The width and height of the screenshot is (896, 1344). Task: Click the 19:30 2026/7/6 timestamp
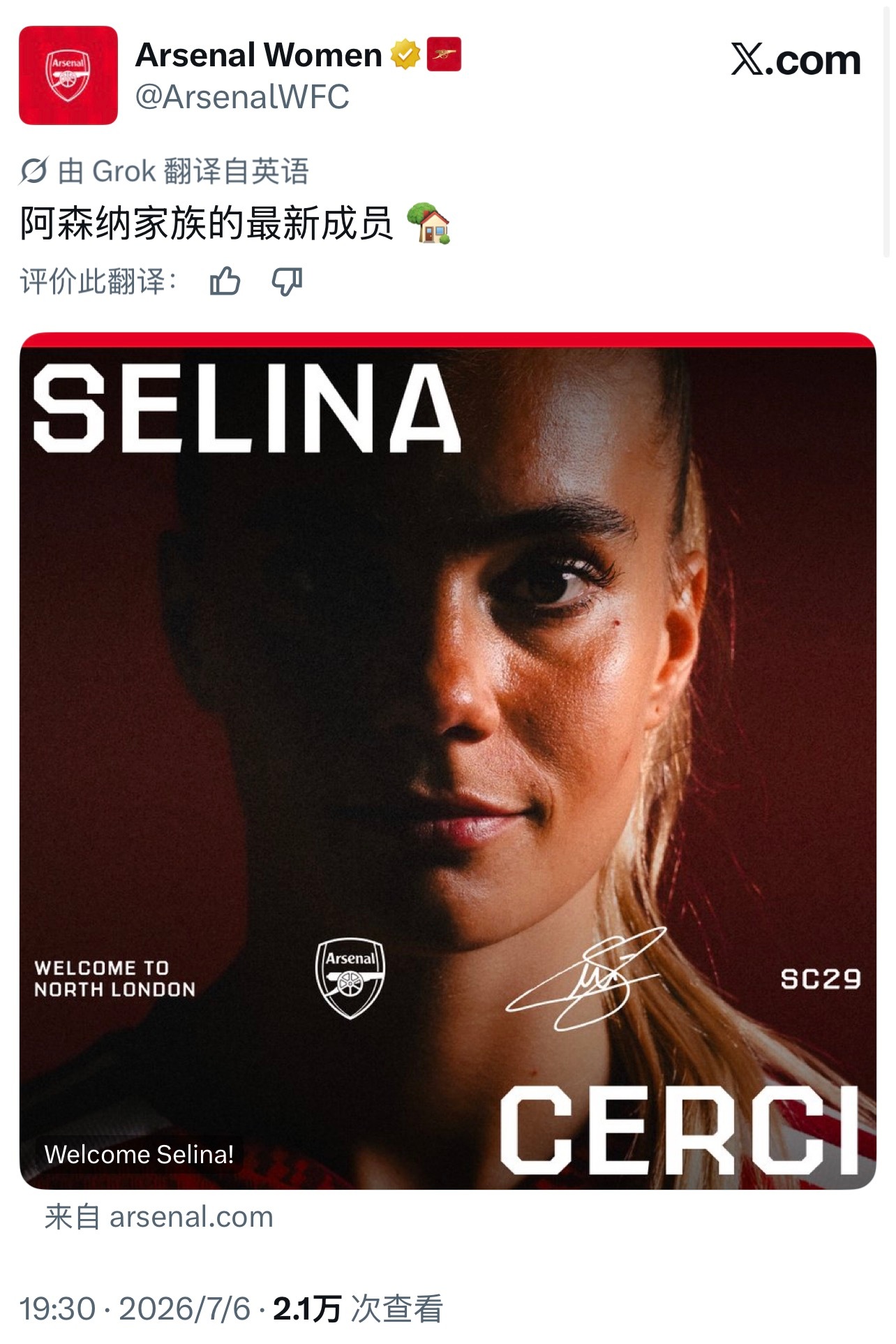tap(135, 1308)
